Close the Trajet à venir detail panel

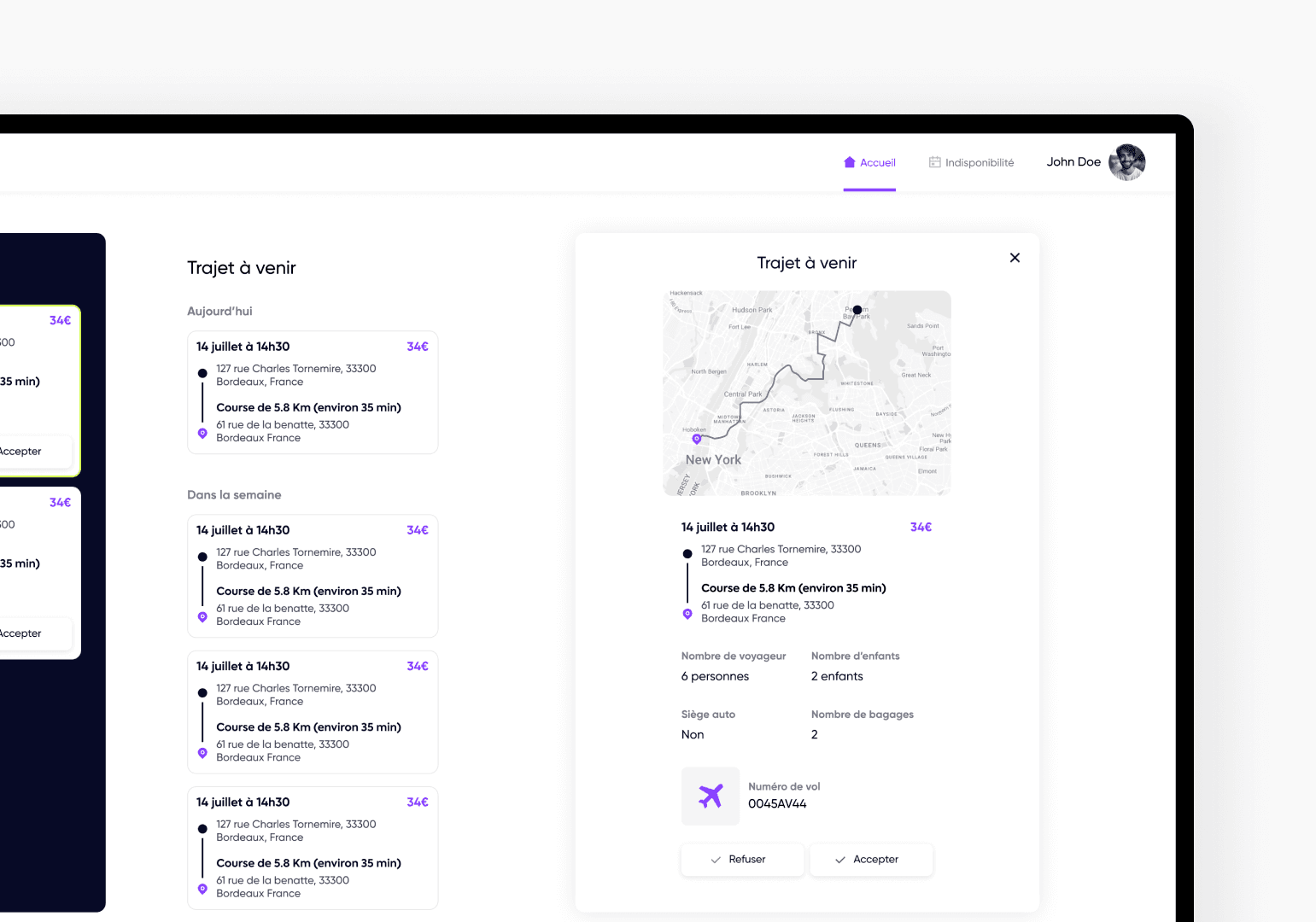[x=1015, y=258]
